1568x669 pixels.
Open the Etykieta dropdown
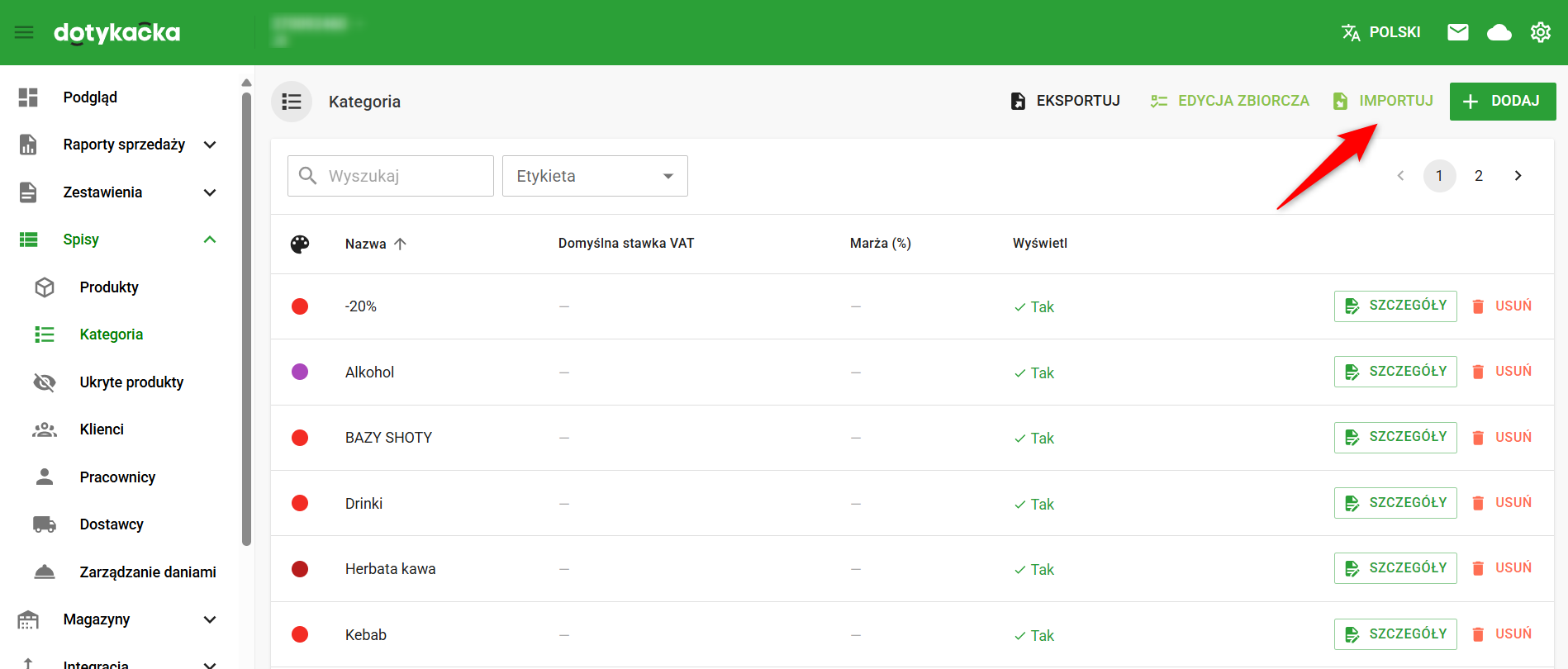point(595,176)
